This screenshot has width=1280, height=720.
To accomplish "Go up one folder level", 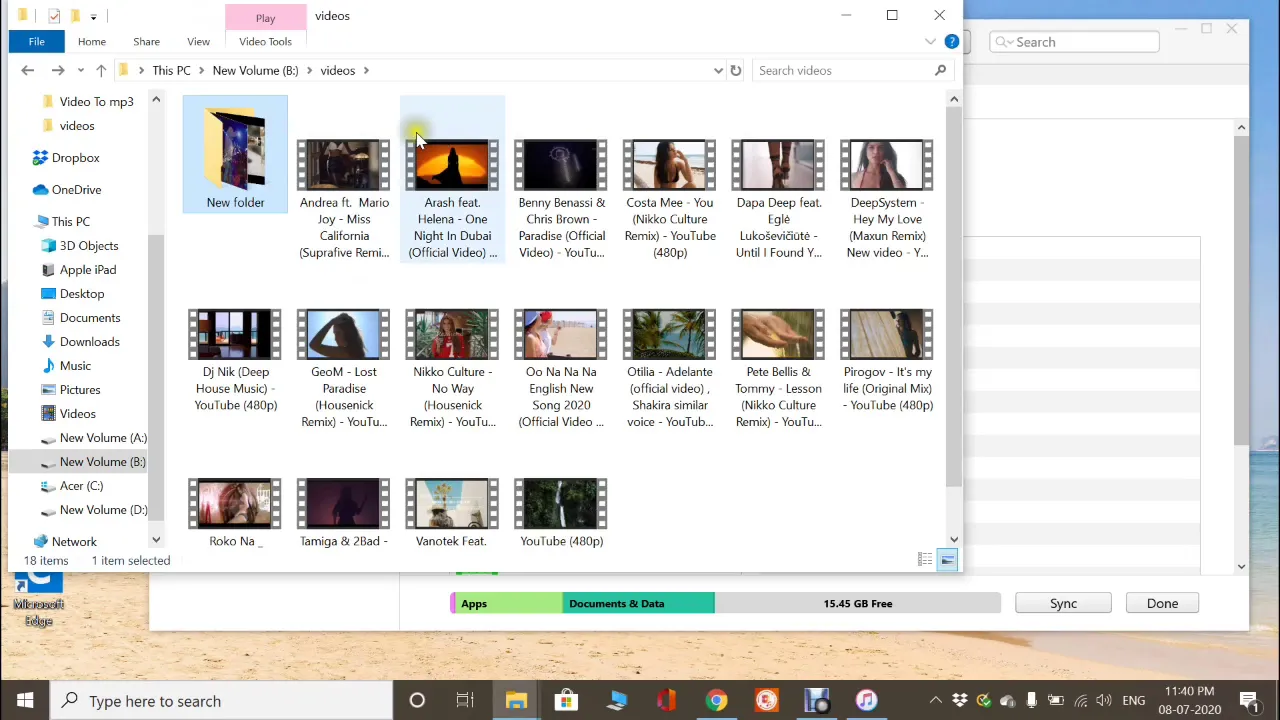I will [101, 70].
